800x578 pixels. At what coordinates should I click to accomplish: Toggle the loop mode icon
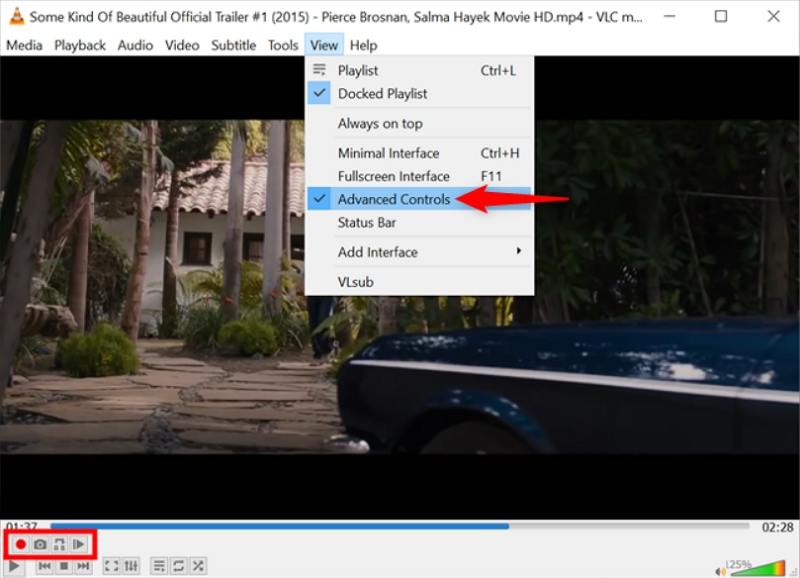tap(178, 565)
